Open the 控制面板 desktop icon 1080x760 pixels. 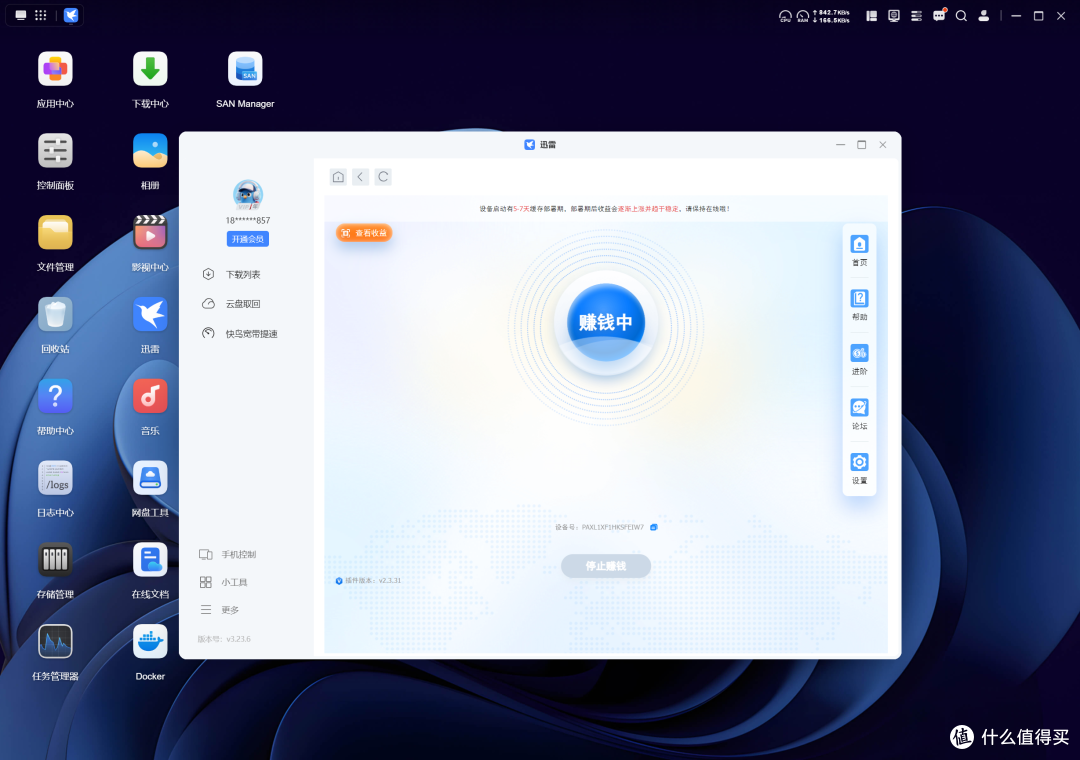click(x=55, y=151)
